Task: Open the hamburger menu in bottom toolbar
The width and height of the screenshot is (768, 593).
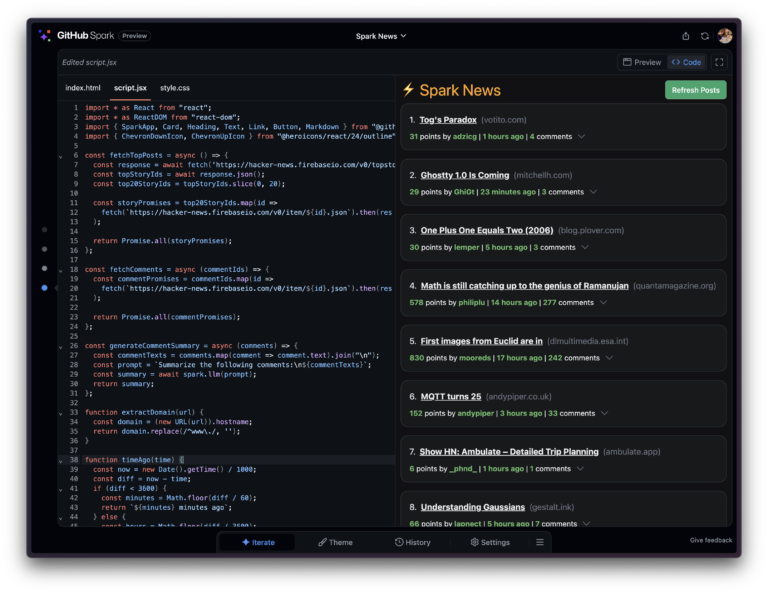Action: tap(540, 542)
